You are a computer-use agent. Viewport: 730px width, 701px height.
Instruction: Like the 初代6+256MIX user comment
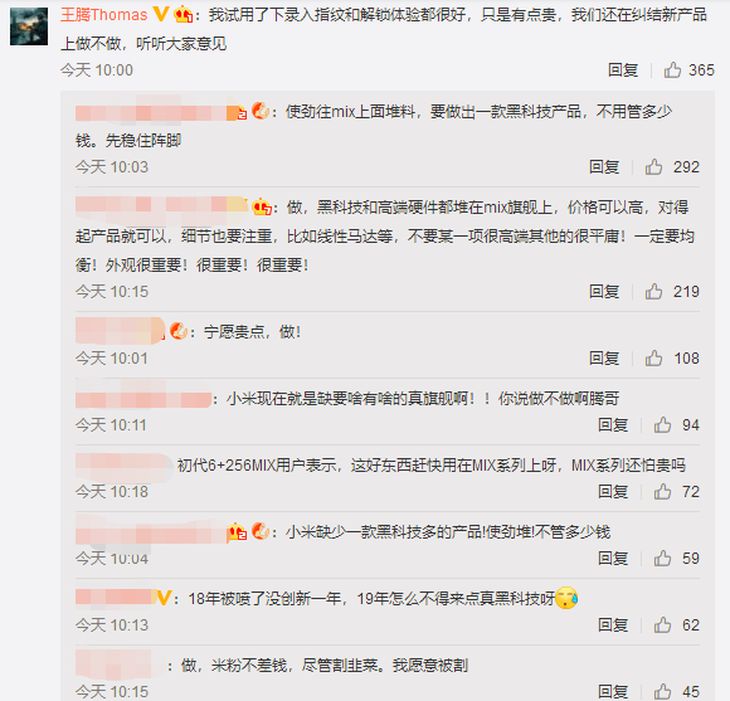(x=662, y=491)
